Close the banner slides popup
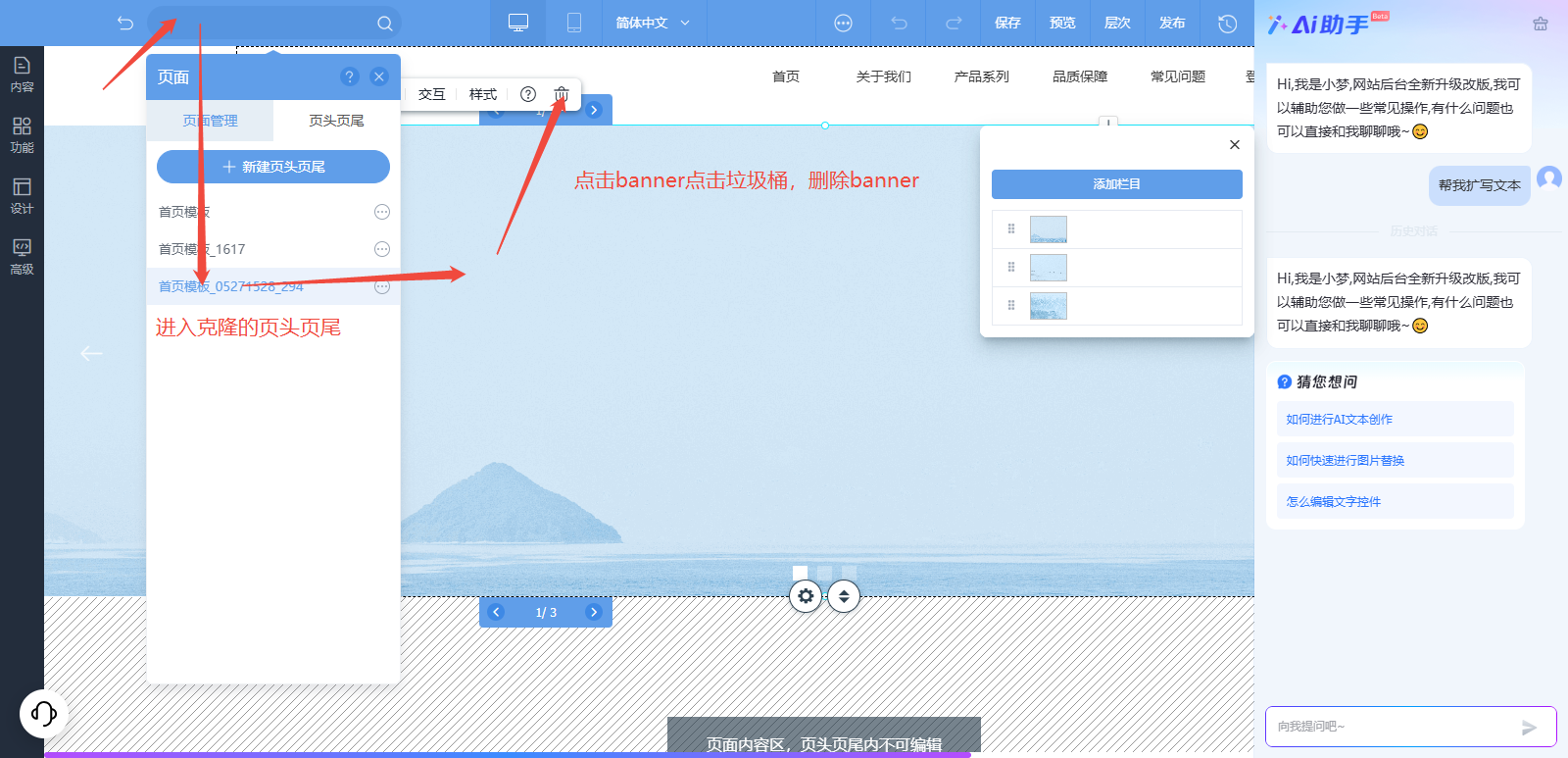Screen dimensions: 1568x758 point(1235,144)
